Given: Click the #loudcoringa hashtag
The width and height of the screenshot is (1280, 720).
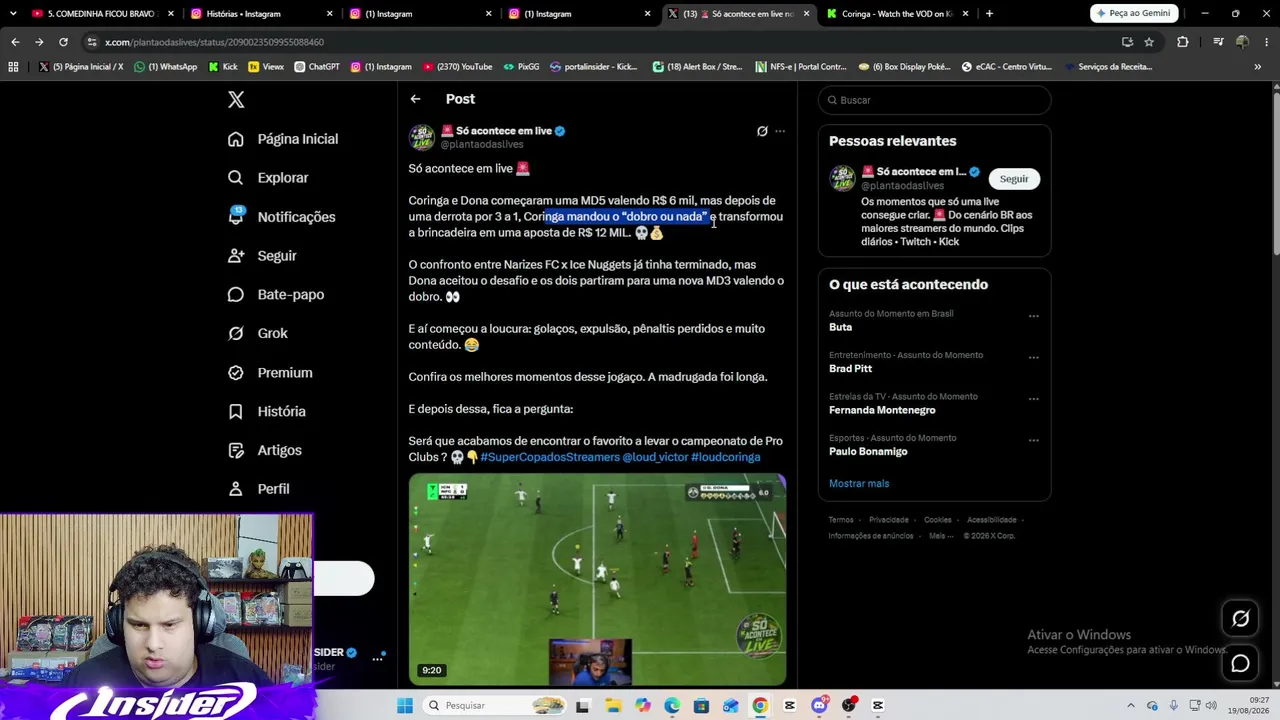Looking at the screenshot, I should coord(726,457).
